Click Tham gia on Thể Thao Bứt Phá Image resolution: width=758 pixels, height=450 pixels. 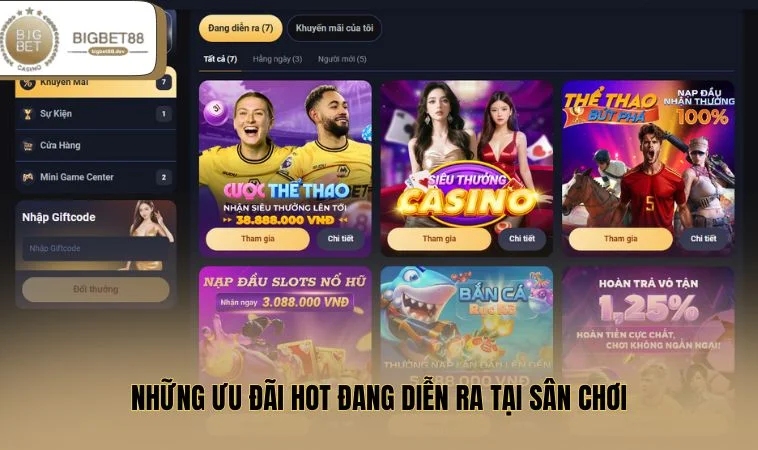coord(621,239)
